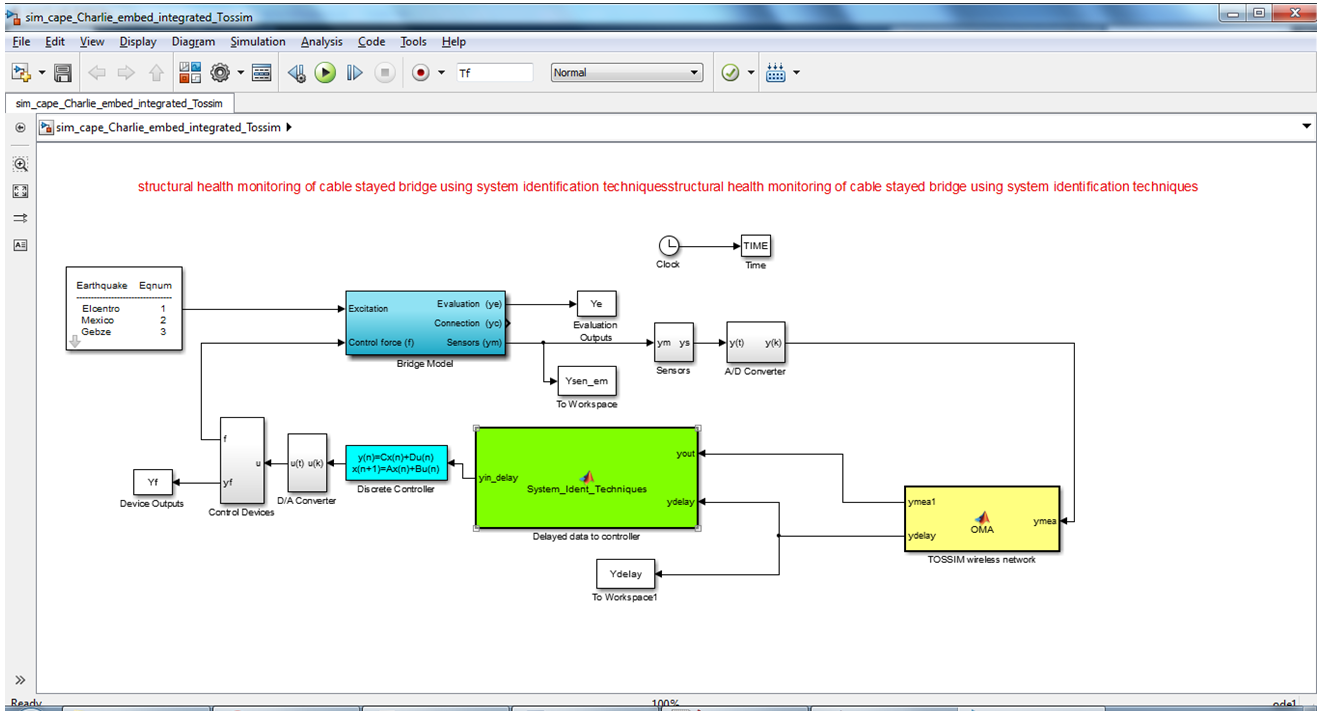Open the File menu
Image resolution: width=1321 pixels, height=711 pixels.
[21, 42]
